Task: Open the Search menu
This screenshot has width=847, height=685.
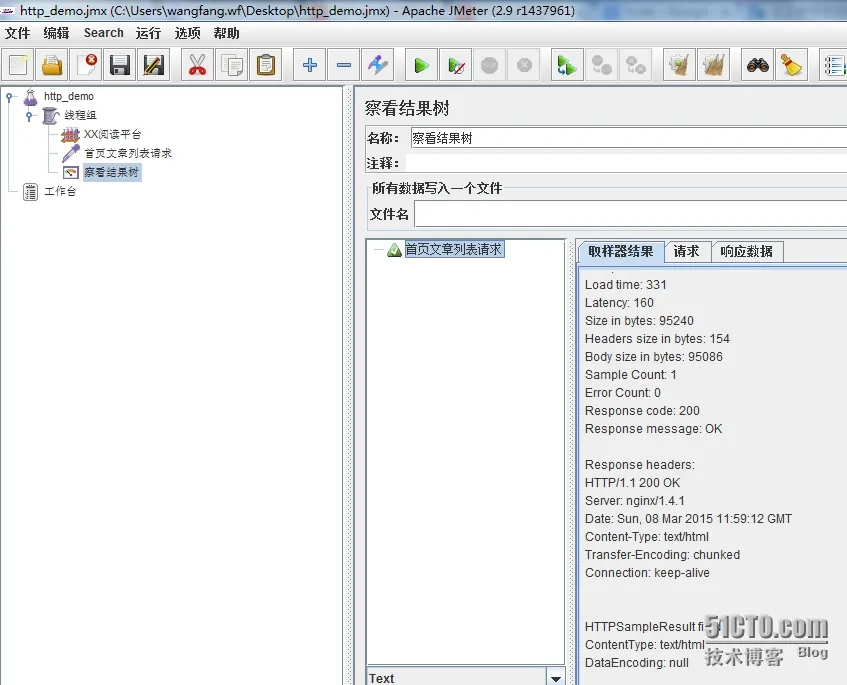Action: click(x=104, y=33)
